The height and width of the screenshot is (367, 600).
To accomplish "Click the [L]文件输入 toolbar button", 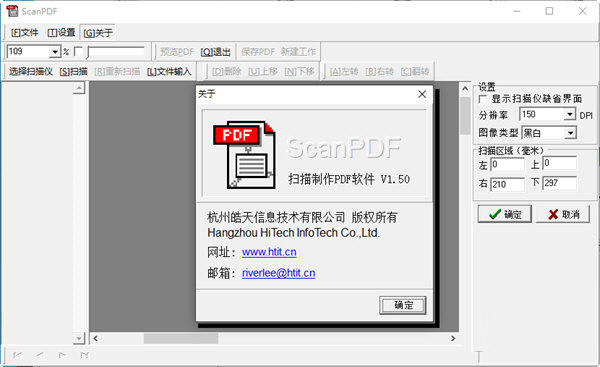I will (169, 72).
